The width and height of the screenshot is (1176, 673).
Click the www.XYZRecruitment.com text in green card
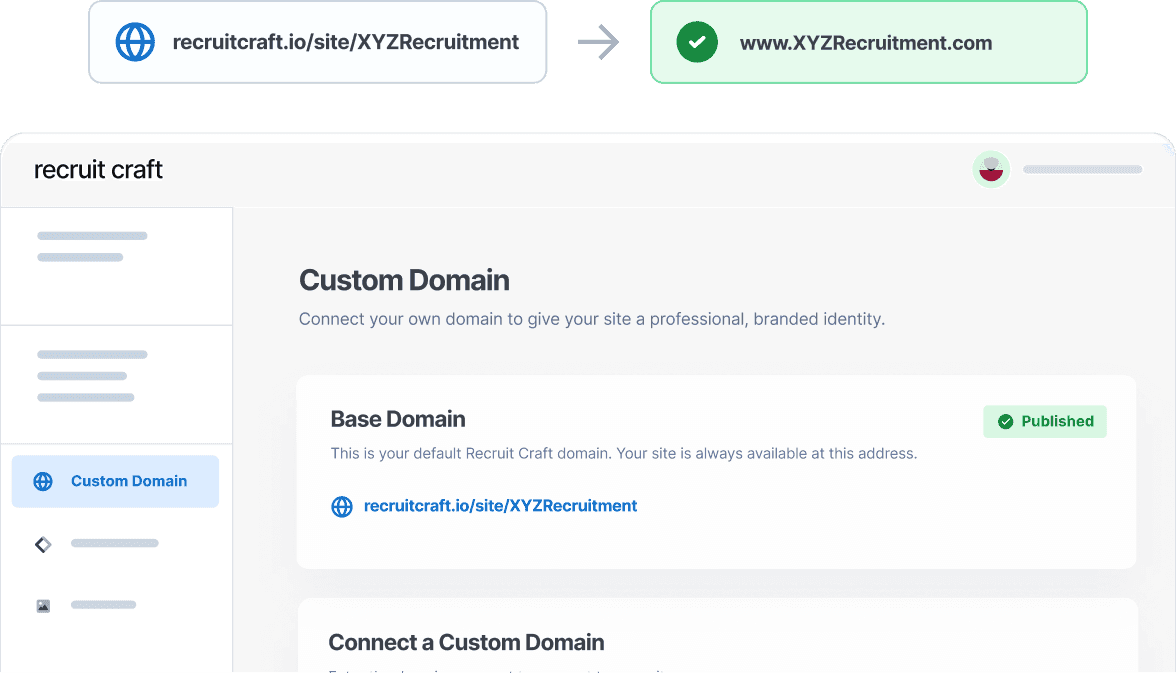coord(866,43)
